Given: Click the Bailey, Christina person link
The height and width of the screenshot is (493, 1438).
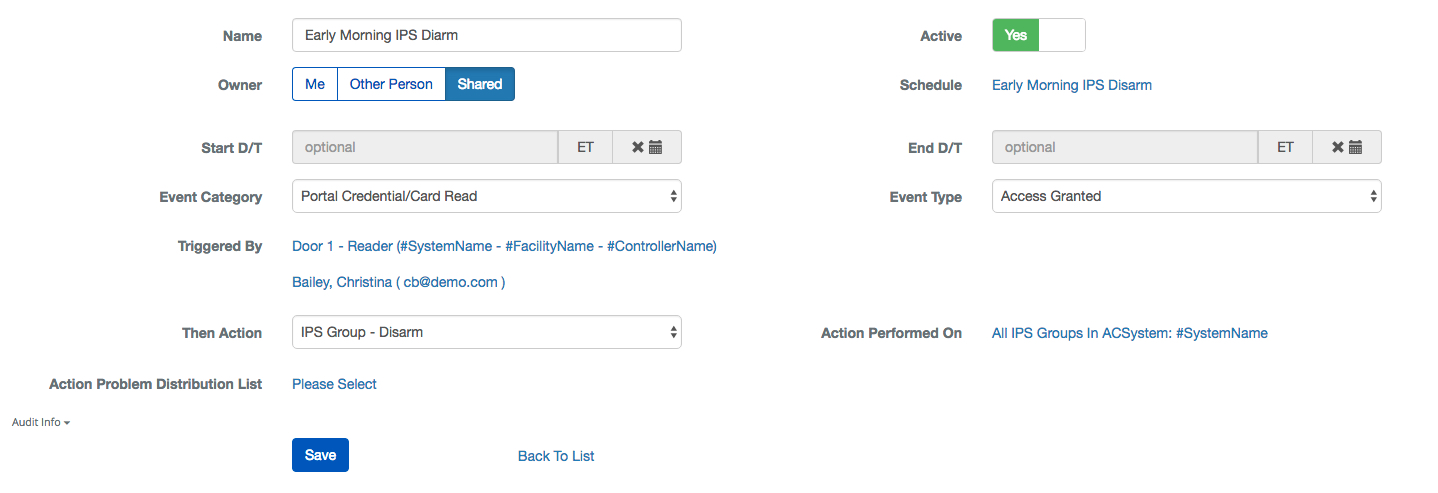Looking at the screenshot, I should click(x=398, y=282).
